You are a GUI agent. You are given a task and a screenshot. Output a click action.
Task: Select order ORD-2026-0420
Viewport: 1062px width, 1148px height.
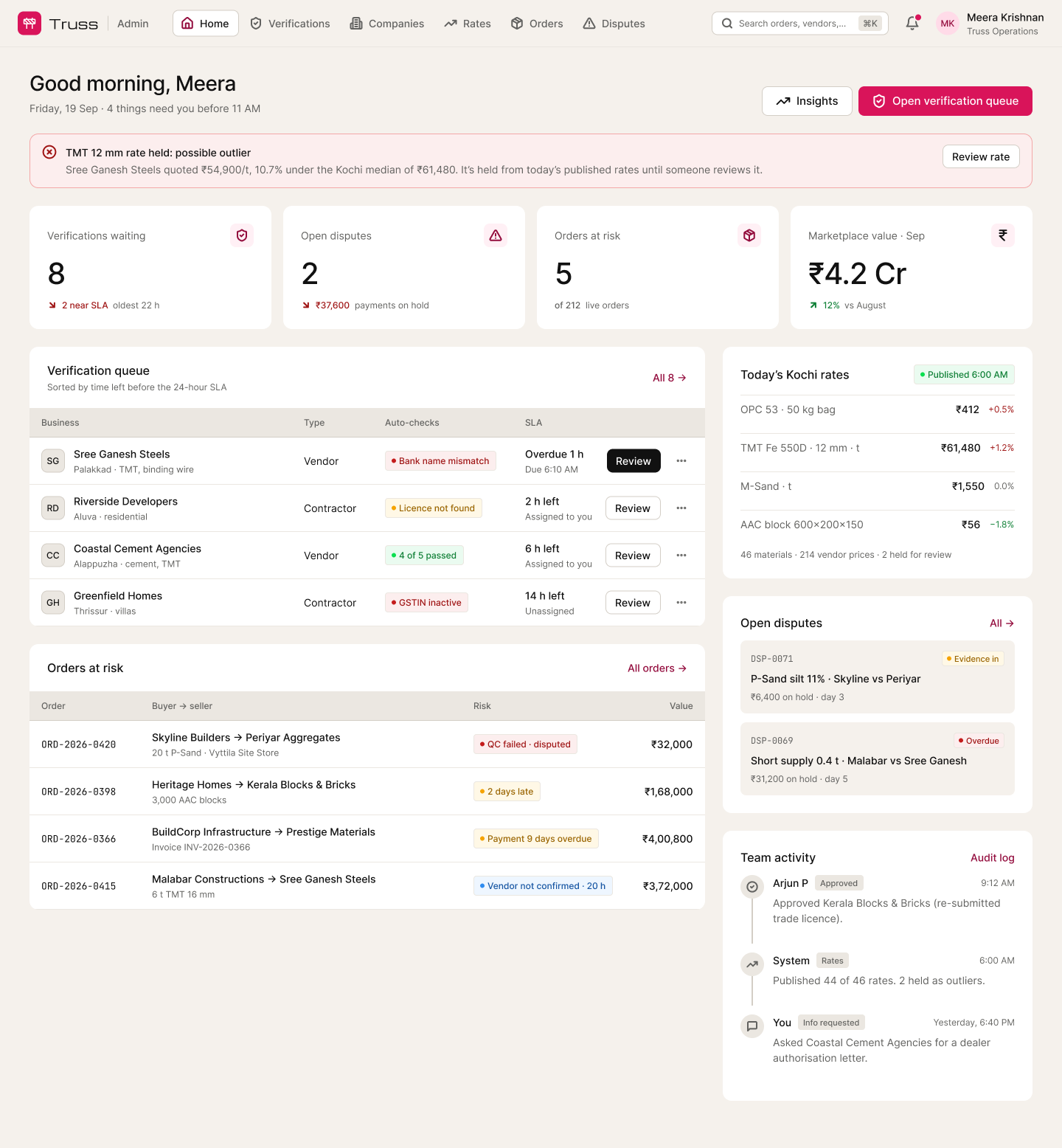367,744
